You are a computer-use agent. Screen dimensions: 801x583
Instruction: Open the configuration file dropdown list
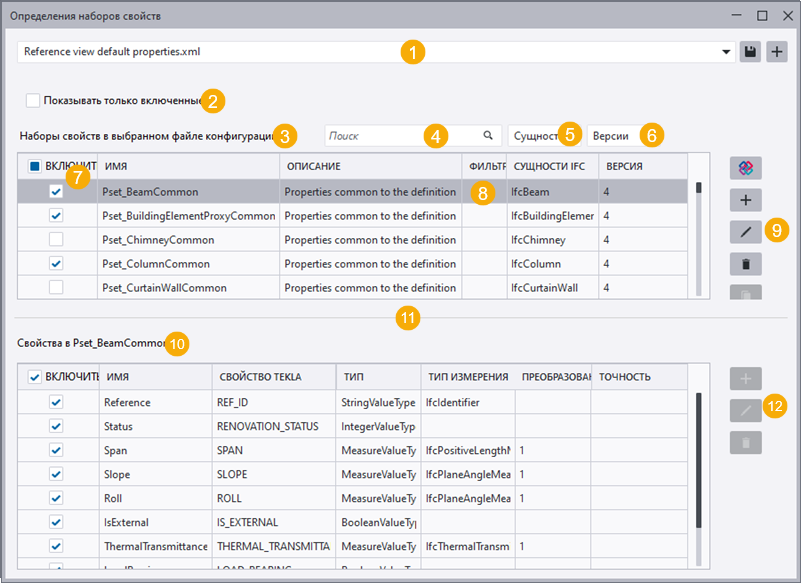[x=727, y=52]
